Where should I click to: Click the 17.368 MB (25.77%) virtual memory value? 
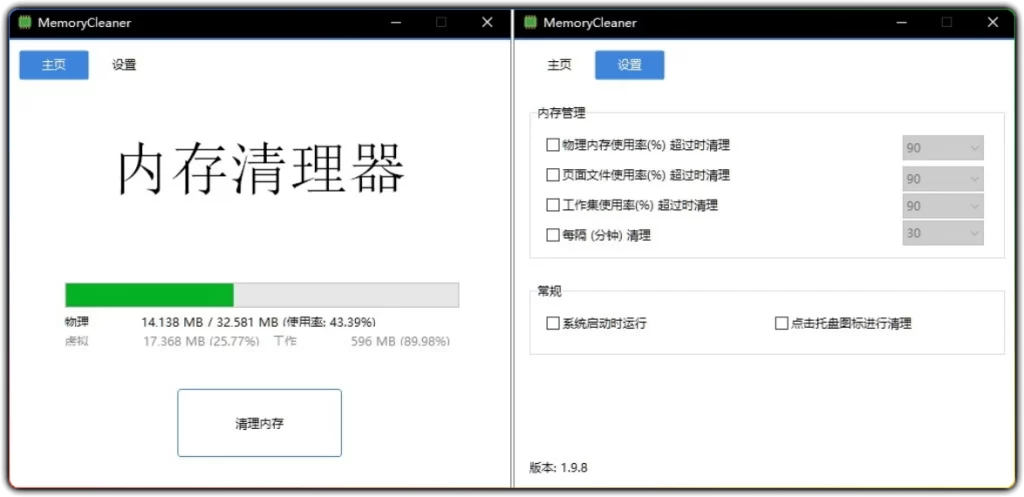click(x=201, y=341)
